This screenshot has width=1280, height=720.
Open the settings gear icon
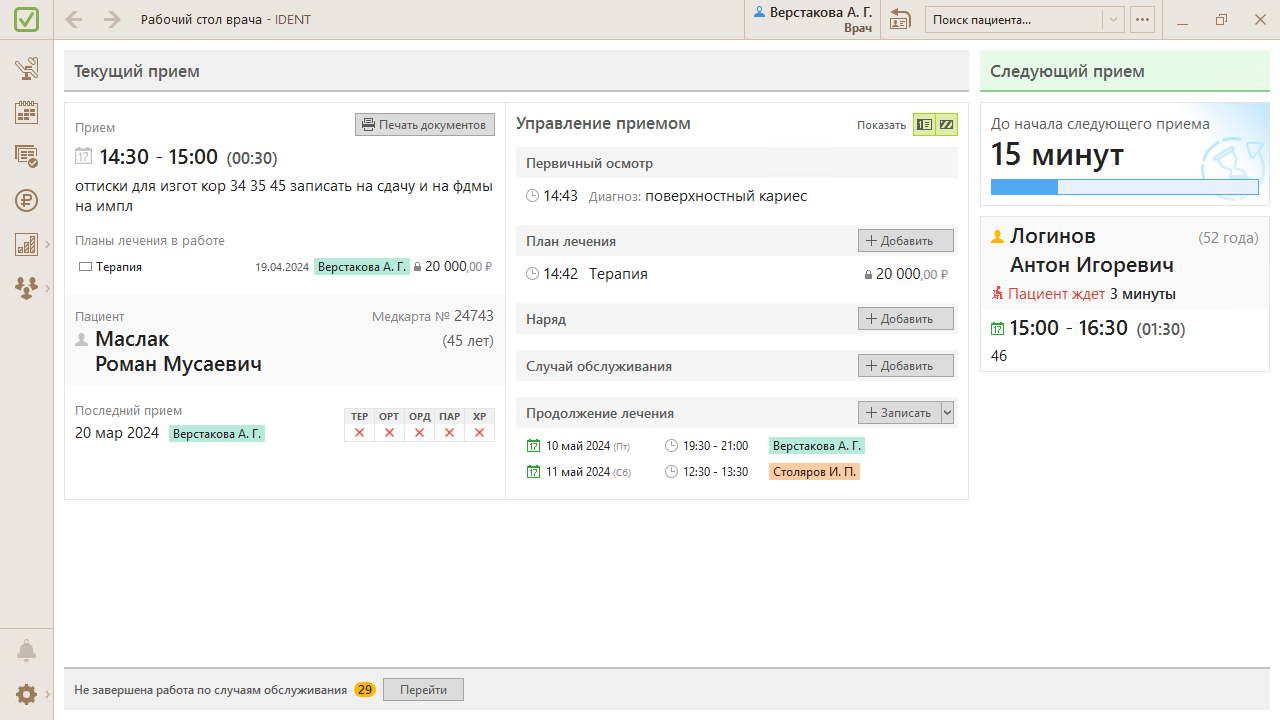(x=27, y=694)
